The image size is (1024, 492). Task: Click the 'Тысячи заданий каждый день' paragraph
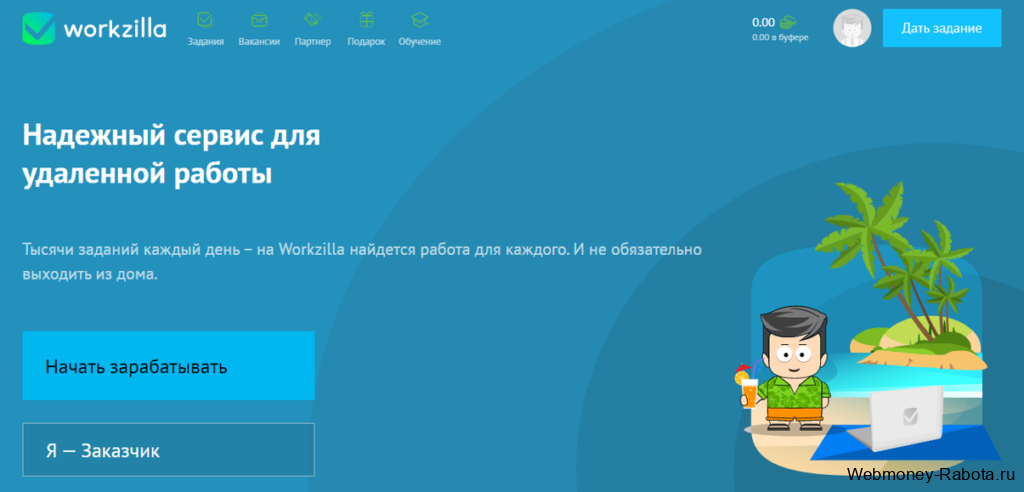[362, 261]
